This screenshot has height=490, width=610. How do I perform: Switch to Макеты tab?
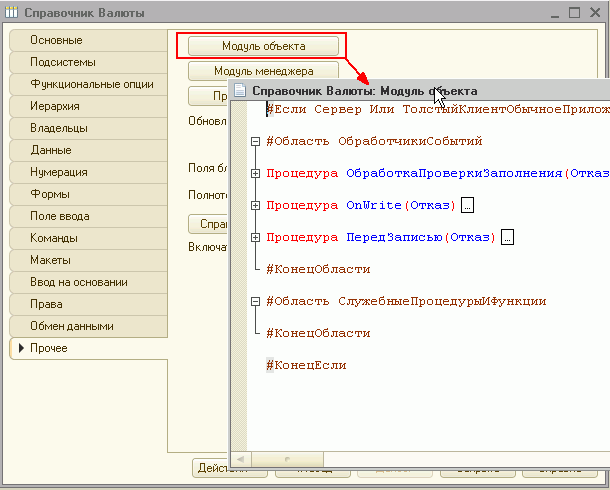coord(89,260)
